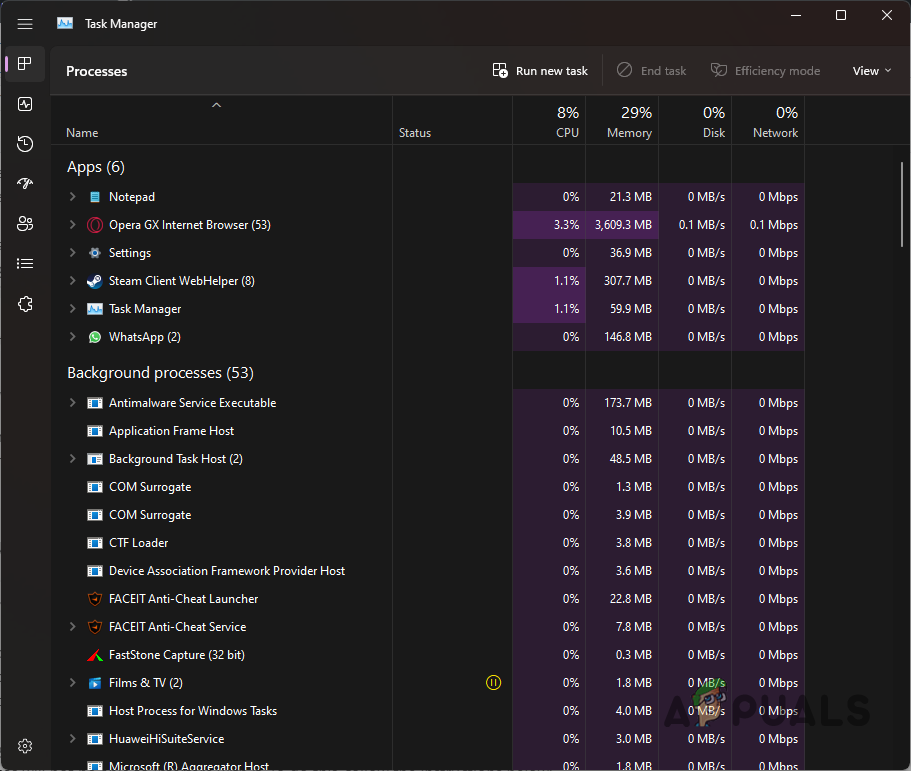Click the Name column sort arrow

pos(216,104)
